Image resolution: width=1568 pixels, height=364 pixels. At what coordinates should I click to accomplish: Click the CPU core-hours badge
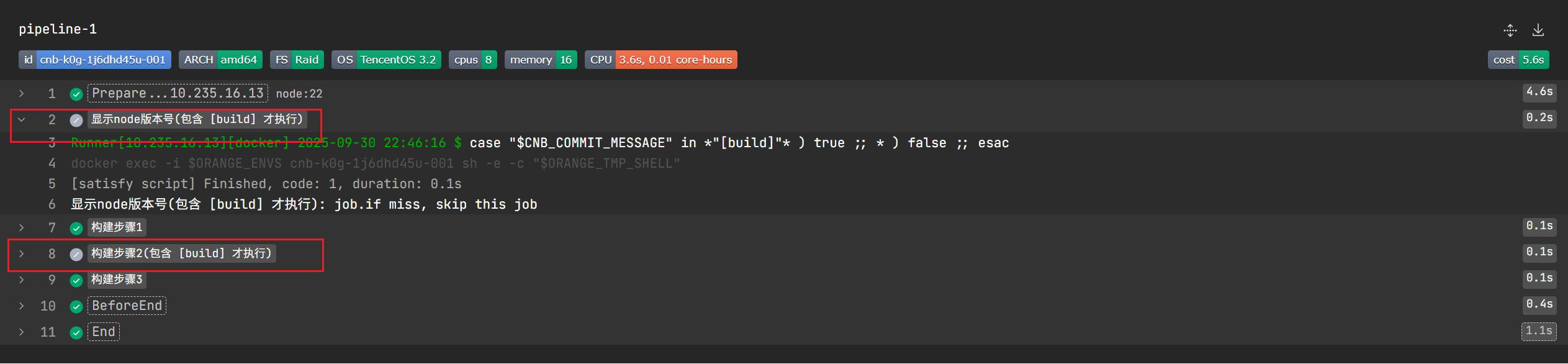[660, 60]
